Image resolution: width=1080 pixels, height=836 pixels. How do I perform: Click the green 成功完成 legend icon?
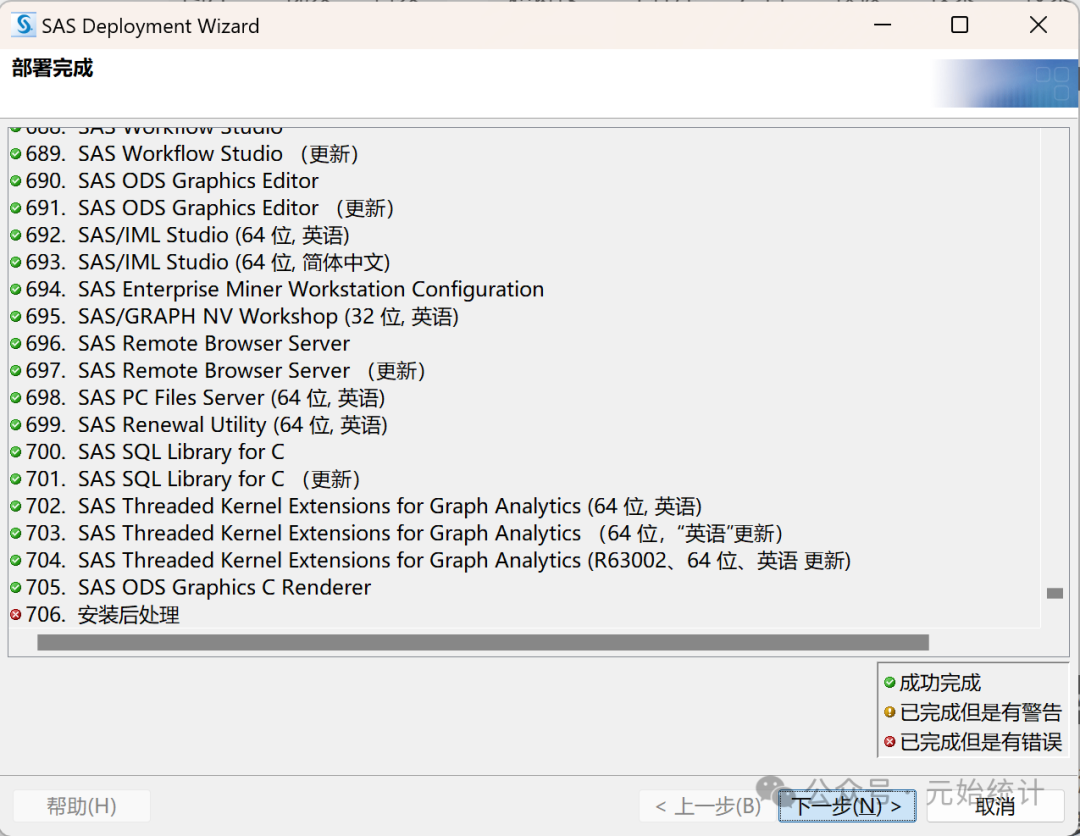point(890,682)
